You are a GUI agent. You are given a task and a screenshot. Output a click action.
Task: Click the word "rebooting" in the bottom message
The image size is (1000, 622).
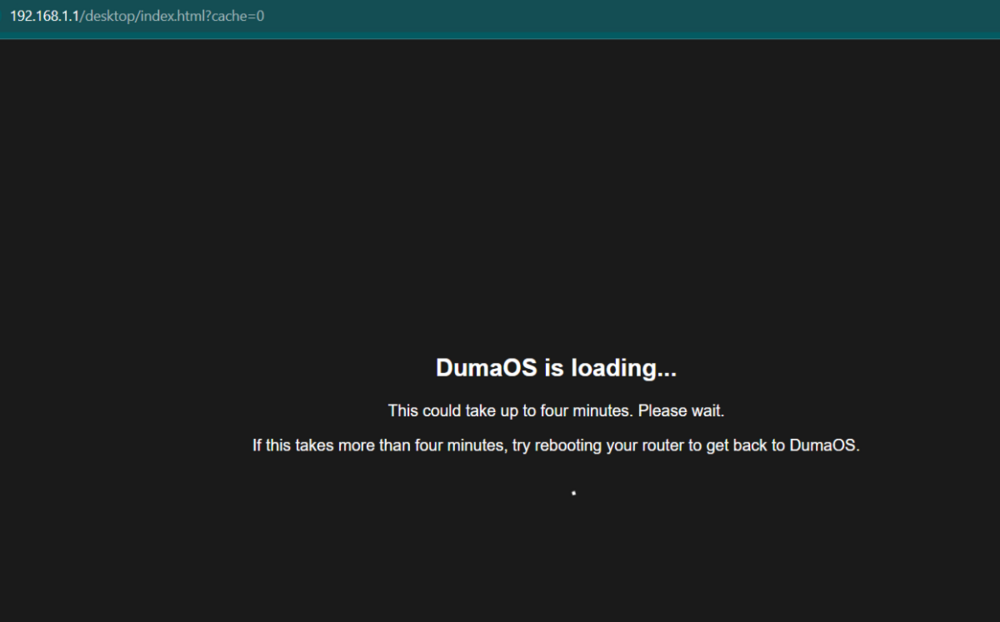tap(569, 446)
